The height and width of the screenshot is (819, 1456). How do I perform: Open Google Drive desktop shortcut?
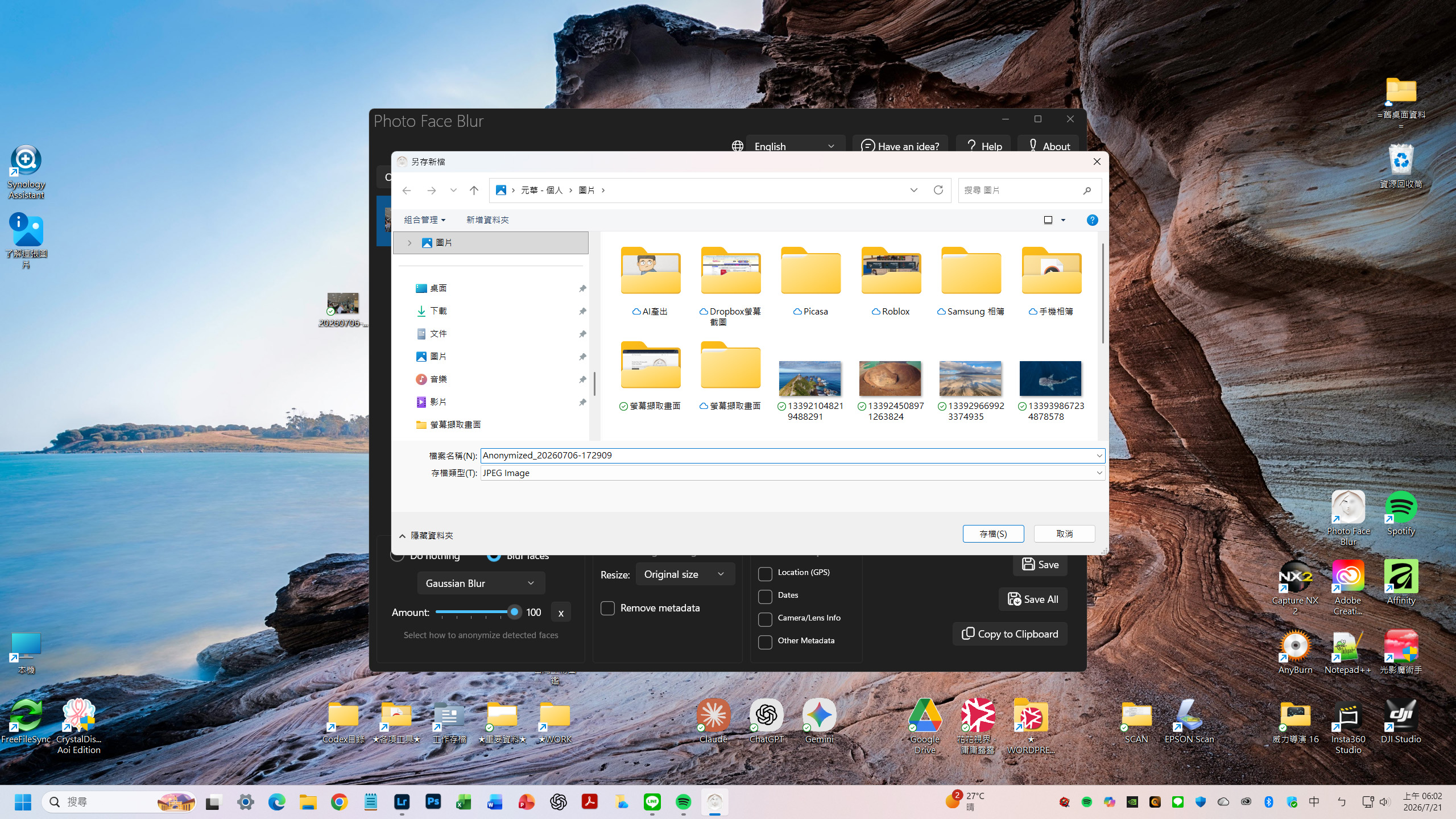[925, 726]
